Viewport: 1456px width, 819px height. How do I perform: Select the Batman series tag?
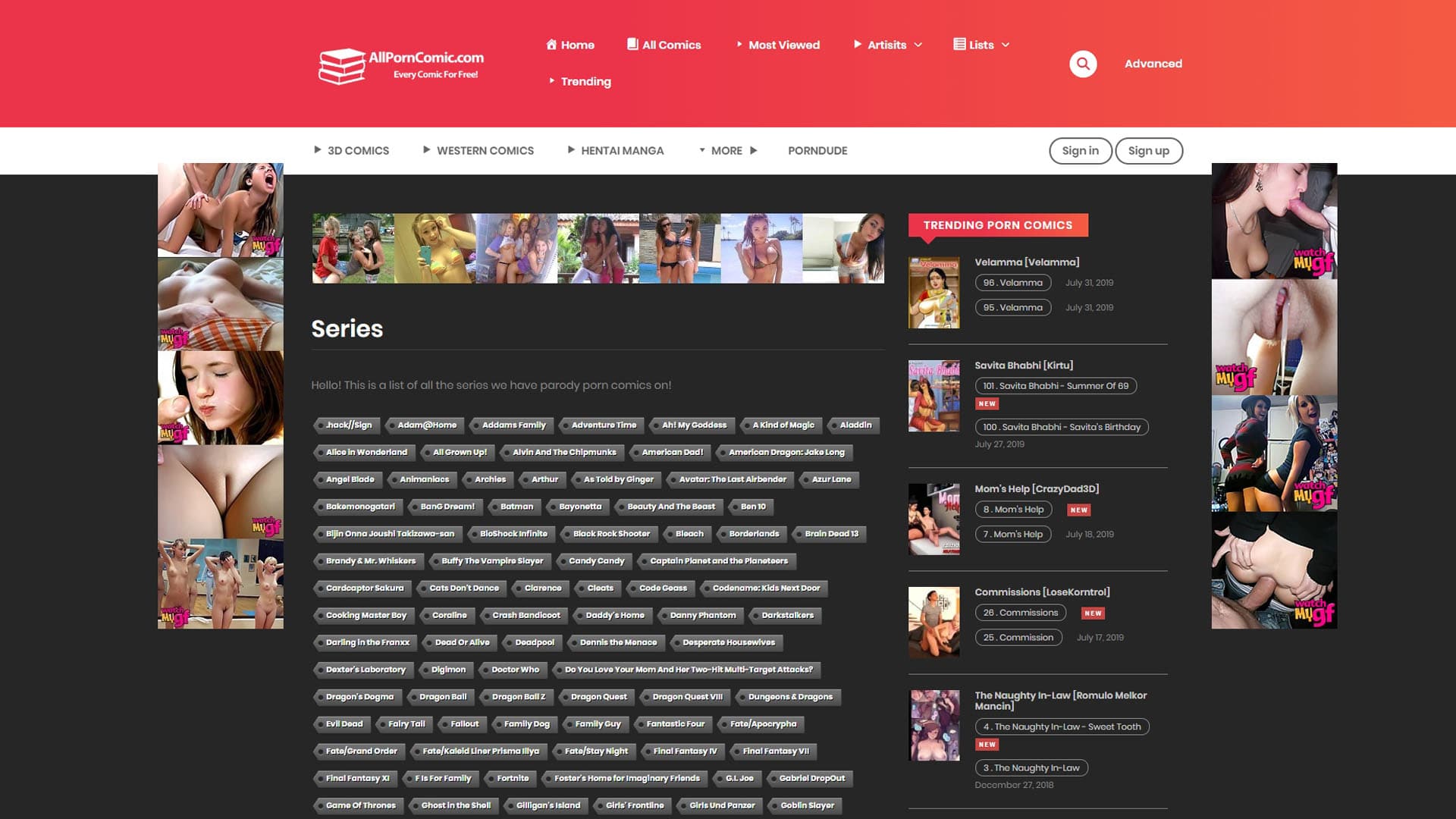tap(516, 507)
